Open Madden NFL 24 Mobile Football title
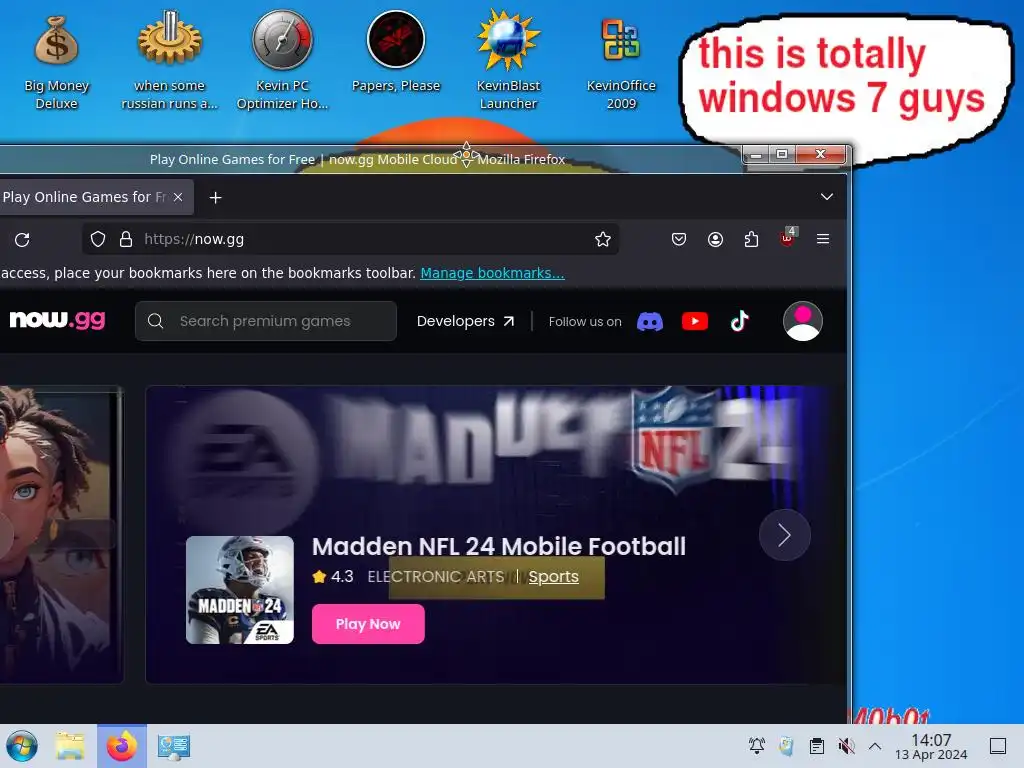 pyautogui.click(x=499, y=546)
